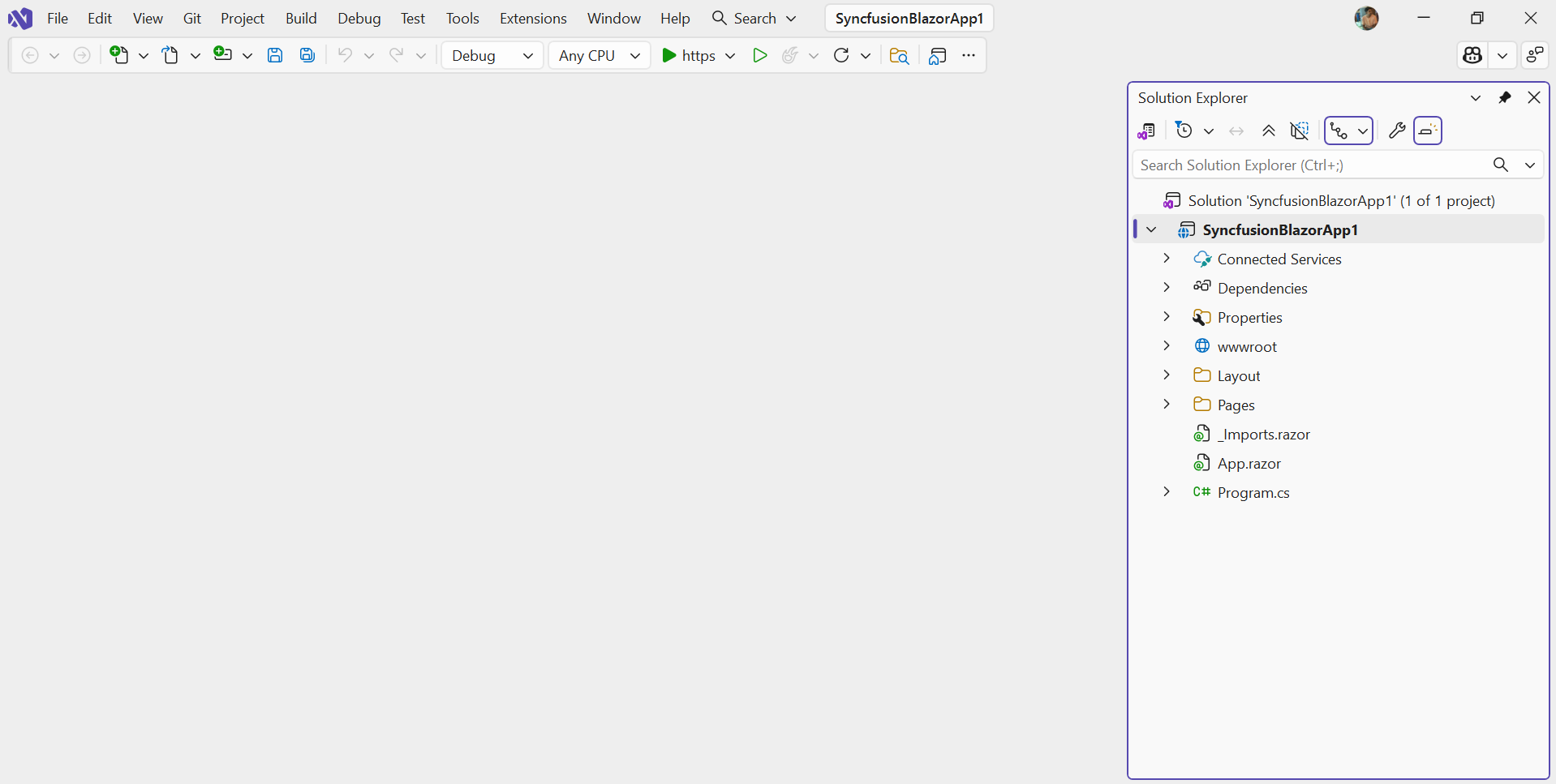The height and width of the screenshot is (784, 1556).
Task: Click the Add New Item toolbar icon
Action: click(x=223, y=54)
